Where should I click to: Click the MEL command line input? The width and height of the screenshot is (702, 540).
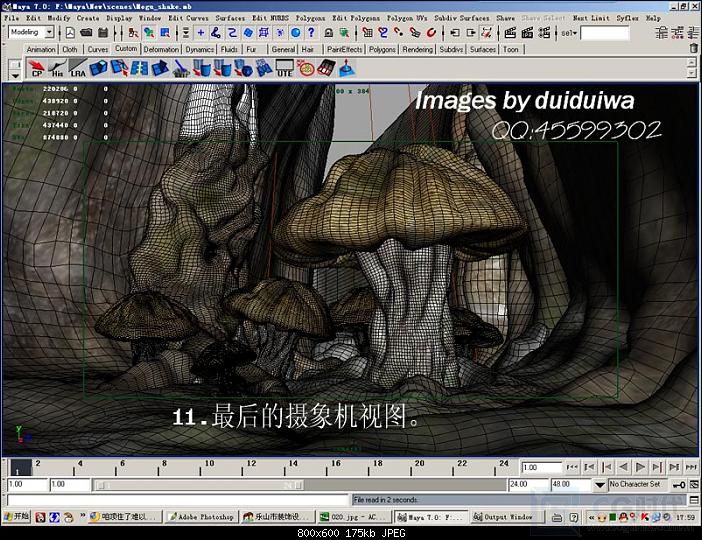pos(178,500)
